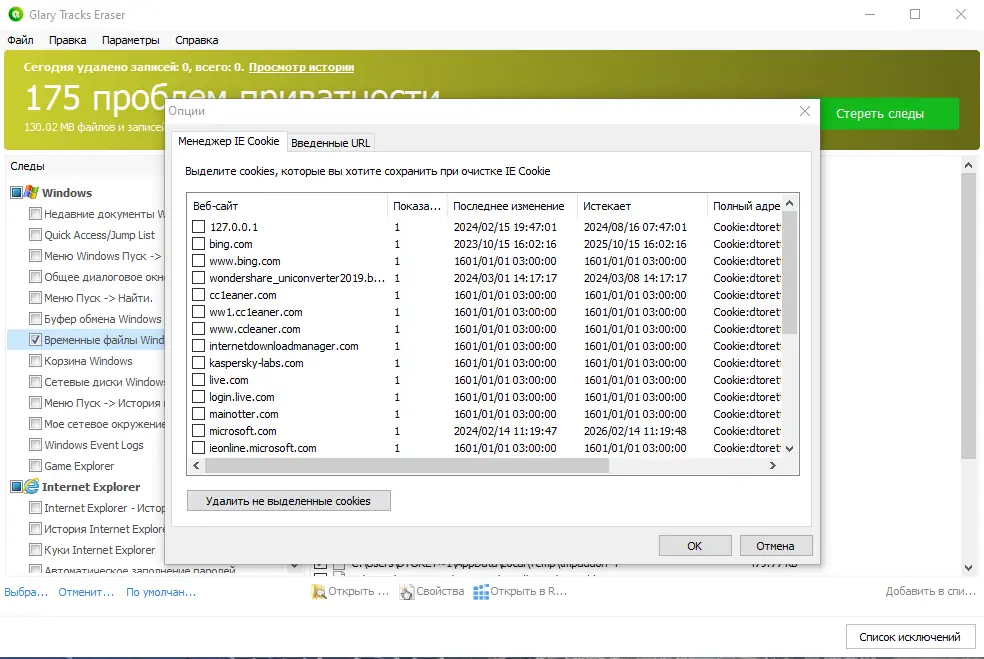Open the Правка menu
Viewport: 984px width, 659px height.
[x=68, y=40]
